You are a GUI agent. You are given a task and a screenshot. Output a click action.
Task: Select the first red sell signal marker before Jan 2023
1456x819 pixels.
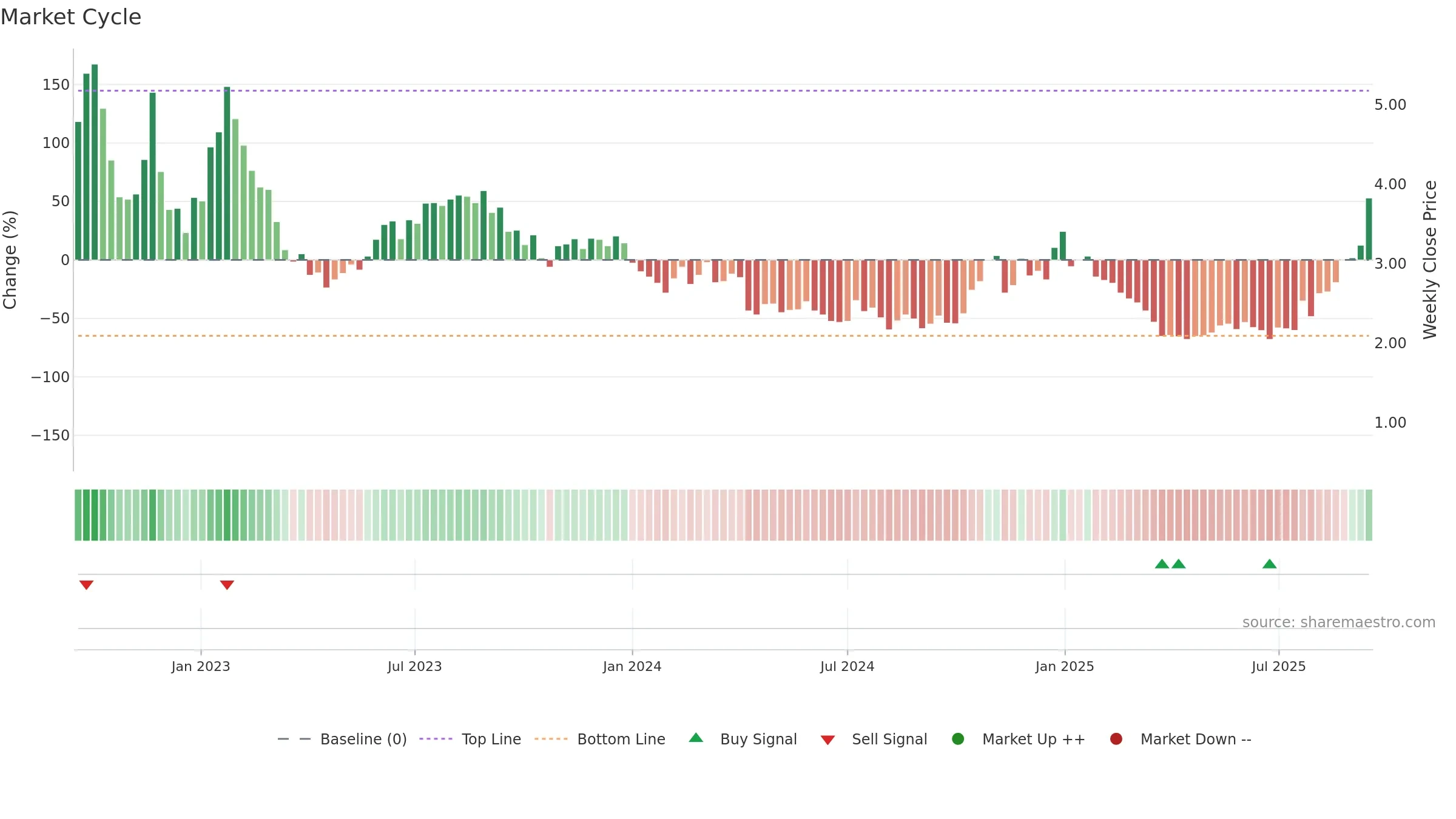[x=87, y=585]
